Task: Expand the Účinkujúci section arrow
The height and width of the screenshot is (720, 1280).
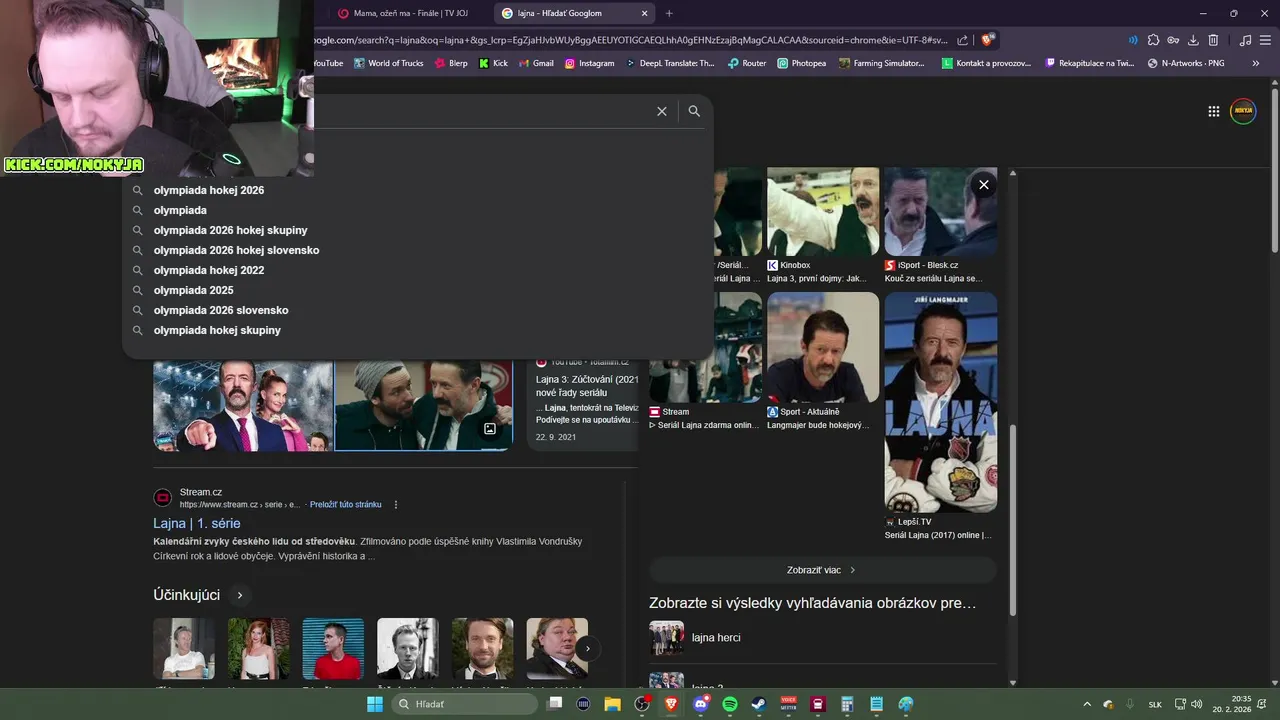Action: (239, 595)
